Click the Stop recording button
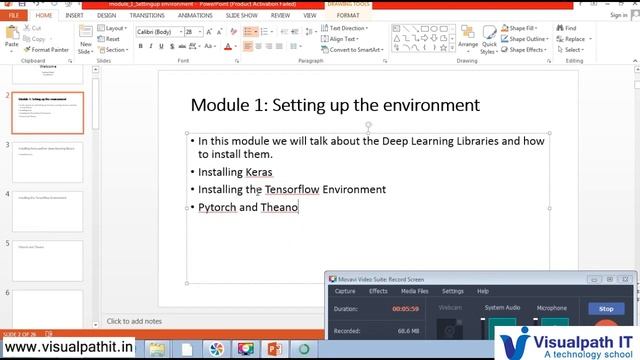The image size is (640, 360). [x=606, y=309]
